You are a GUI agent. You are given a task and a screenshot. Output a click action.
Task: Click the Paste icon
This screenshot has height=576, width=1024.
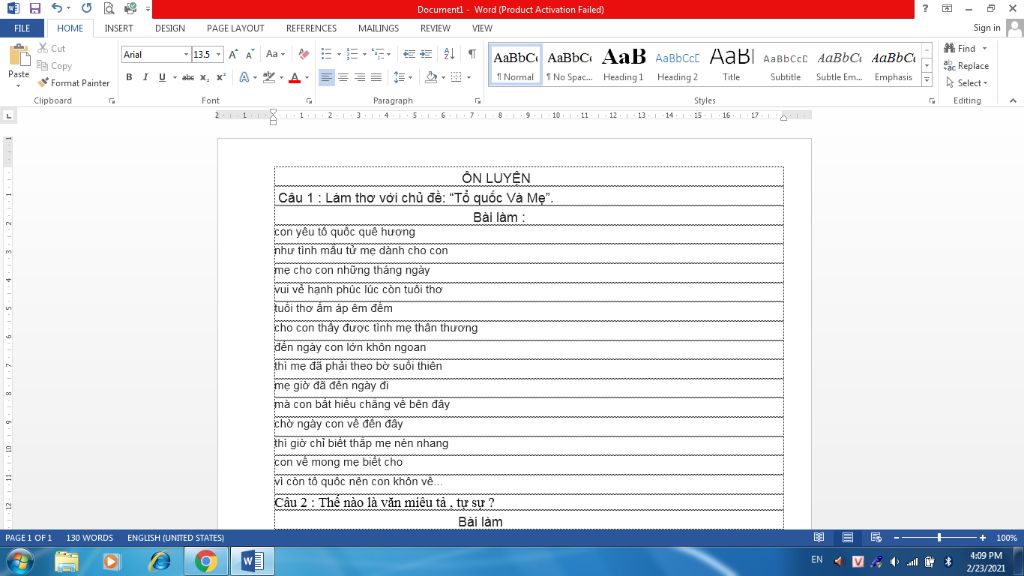point(19,57)
